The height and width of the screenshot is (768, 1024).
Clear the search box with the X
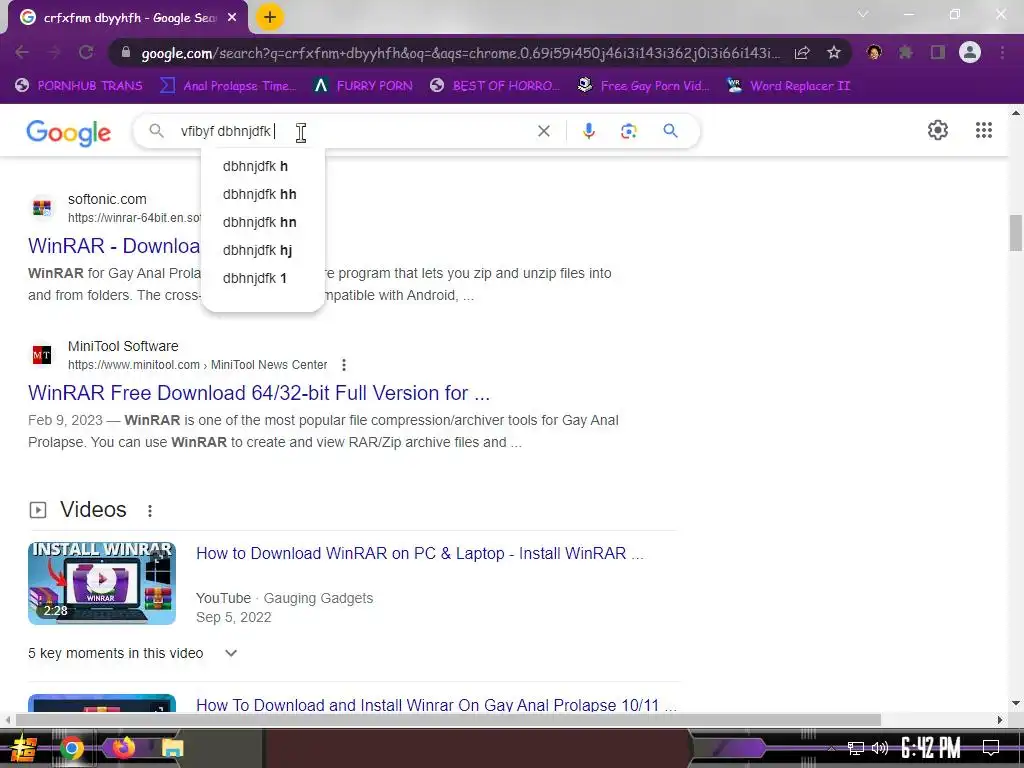coord(543,131)
